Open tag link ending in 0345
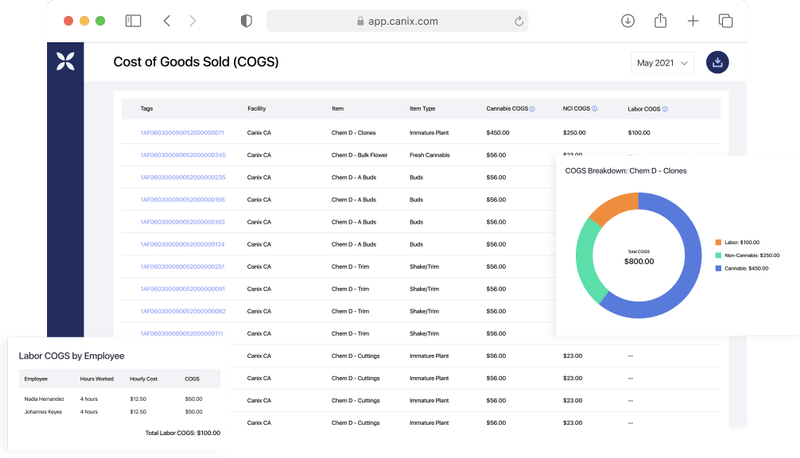800x458 pixels. coord(183,155)
